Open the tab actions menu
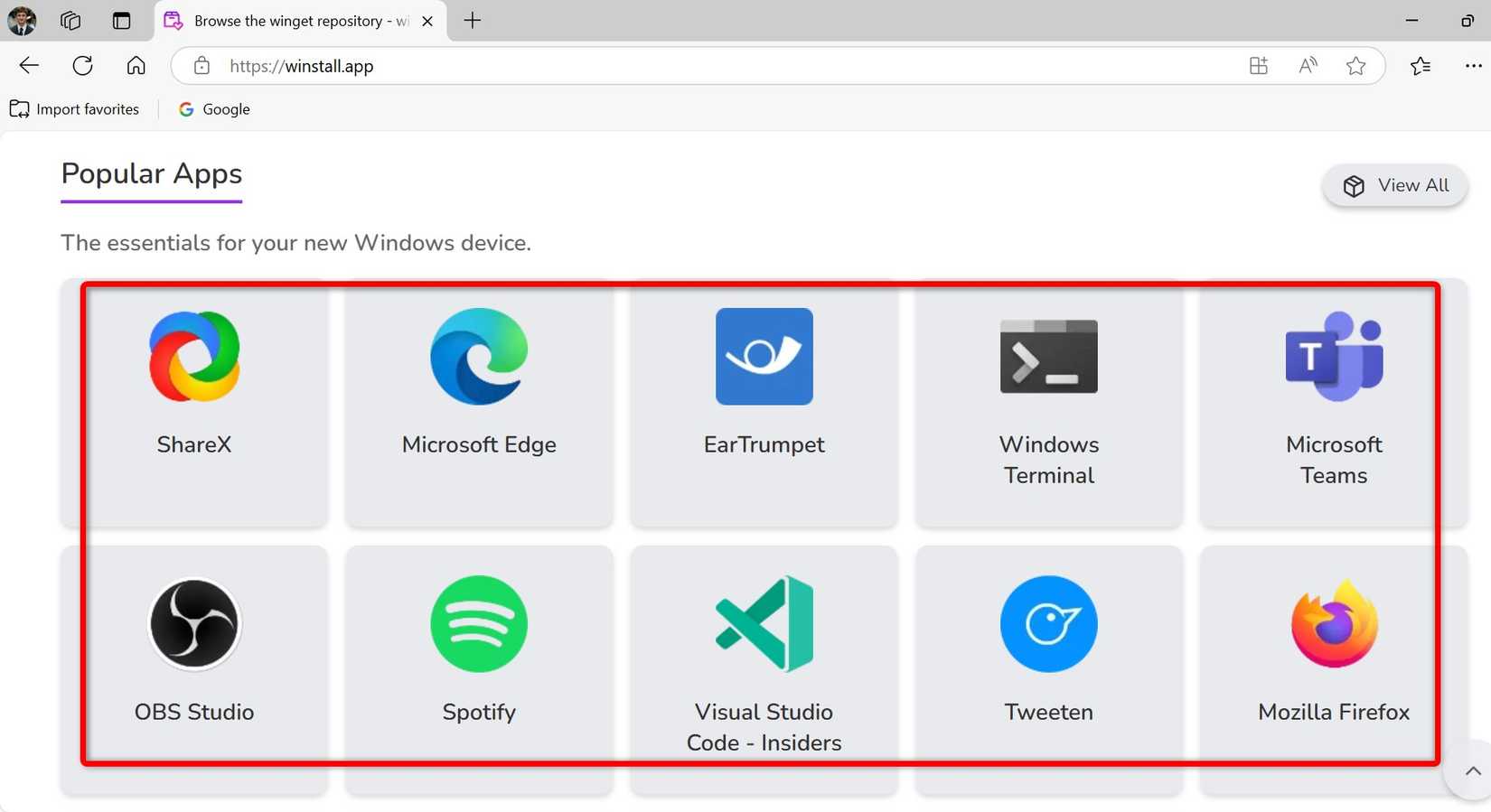 click(121, 20)
